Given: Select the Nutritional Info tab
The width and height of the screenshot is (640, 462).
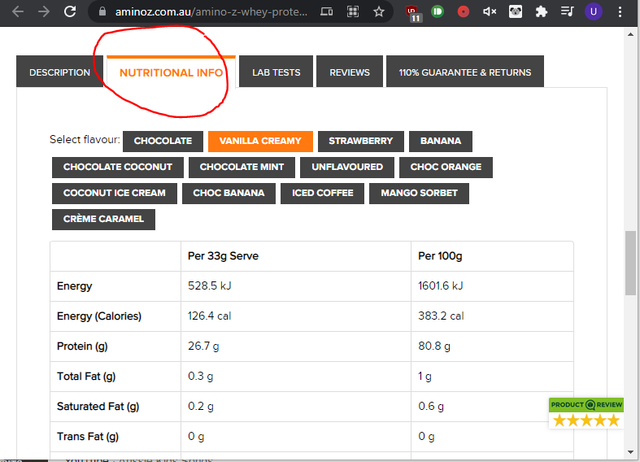Looking at the screenshot, I should tap(171, 72).
